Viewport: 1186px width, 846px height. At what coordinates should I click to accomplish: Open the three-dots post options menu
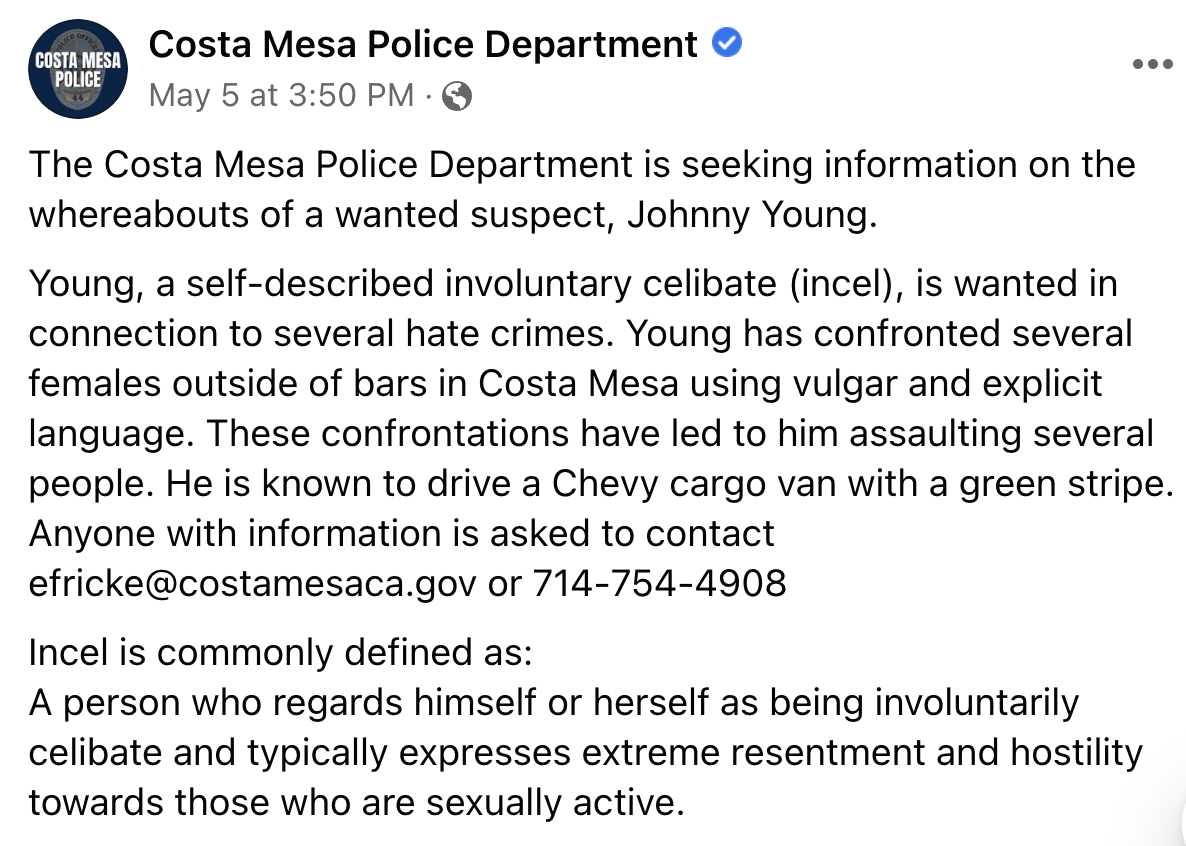(x=1152, y=64)
